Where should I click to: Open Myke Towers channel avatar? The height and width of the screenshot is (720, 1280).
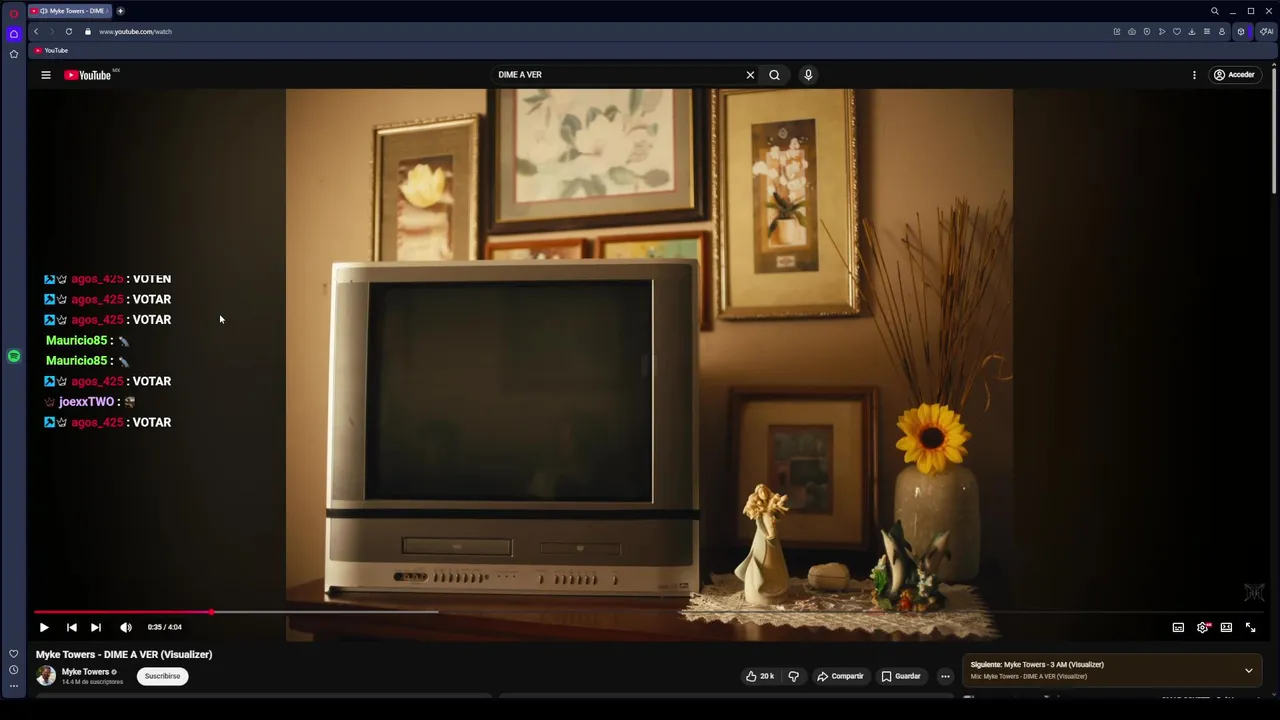click(46, 676)
